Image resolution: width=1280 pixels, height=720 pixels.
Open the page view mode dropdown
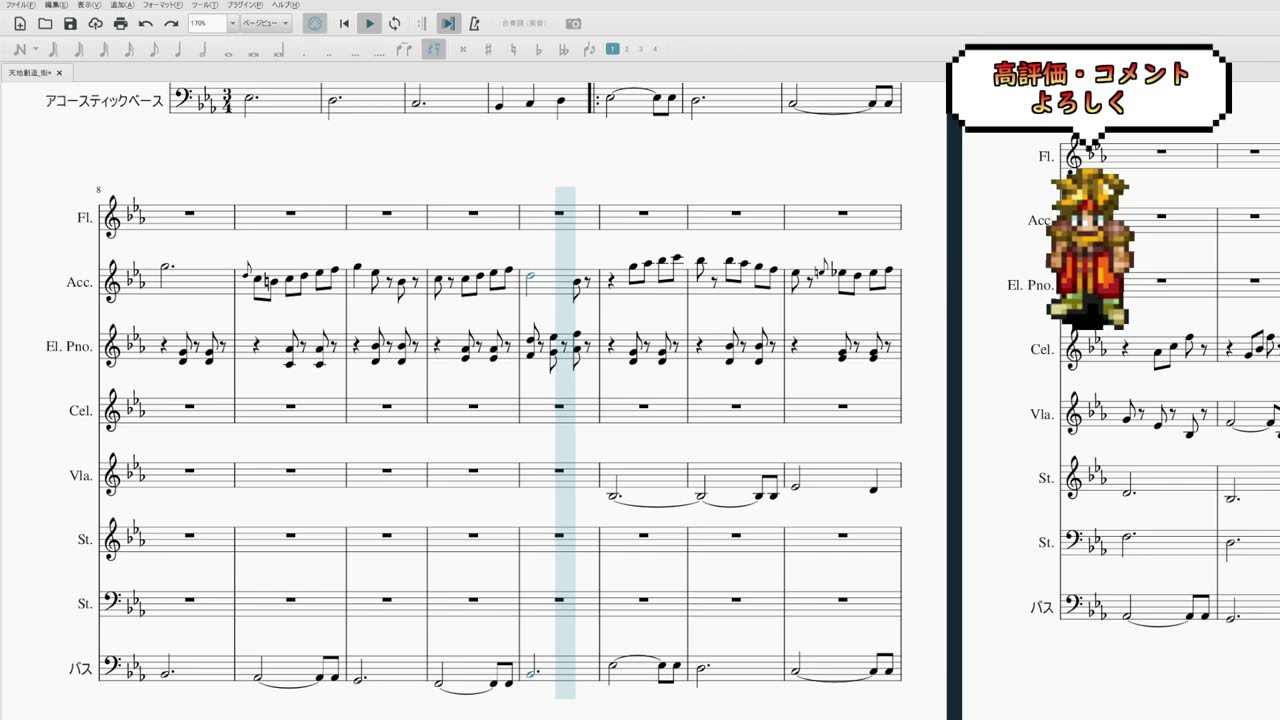point(267,23)
